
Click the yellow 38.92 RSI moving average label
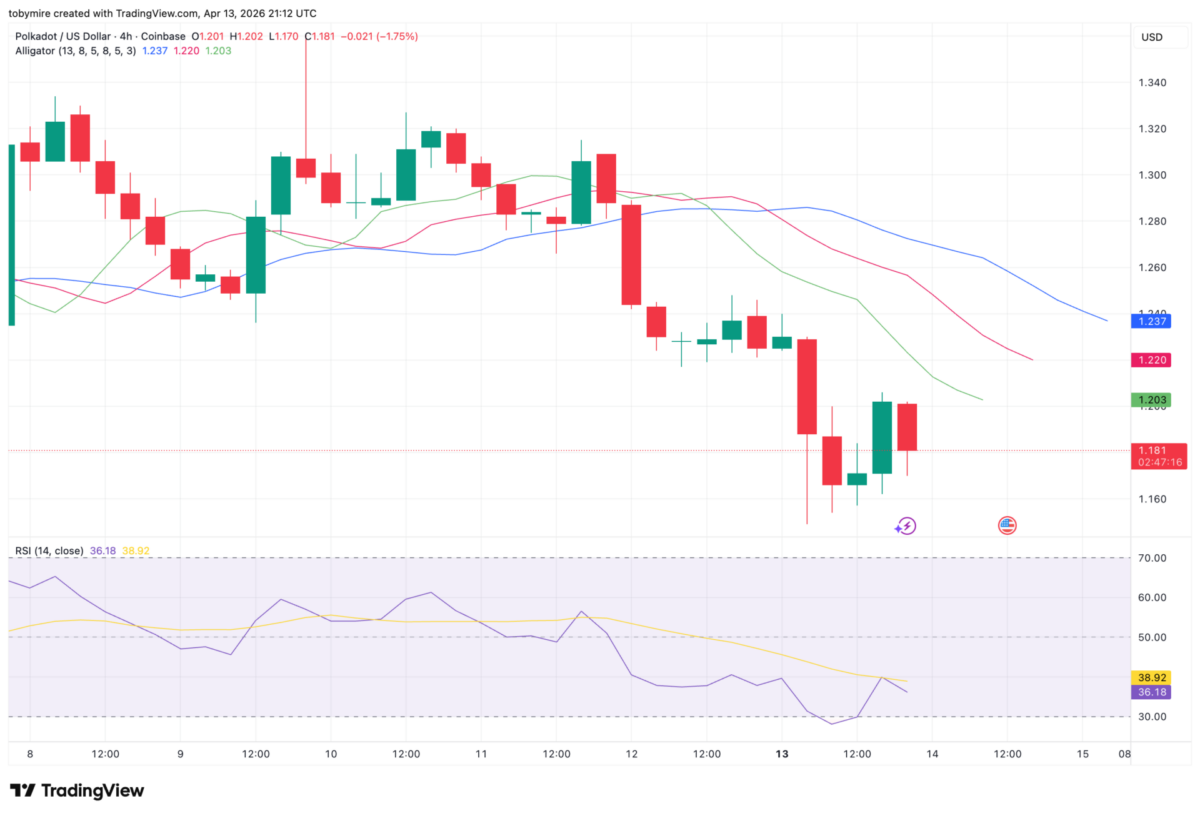1150,677
